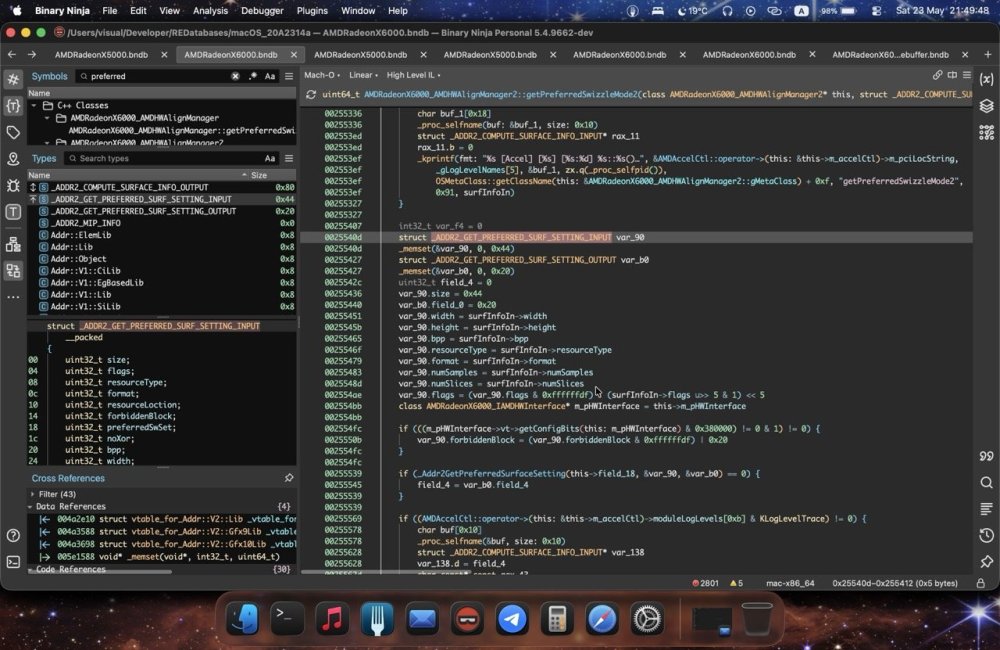Select the Addr::V1::EgBasedLib type row

tap(161, 283)
